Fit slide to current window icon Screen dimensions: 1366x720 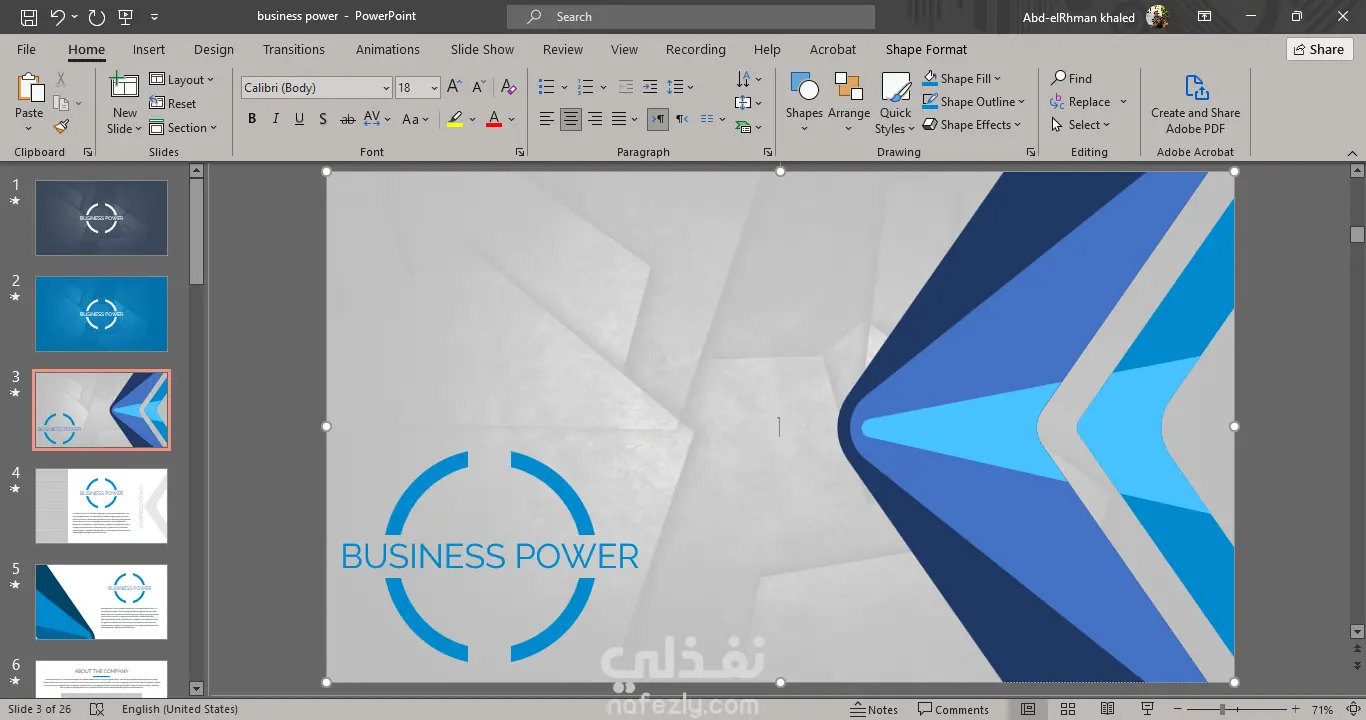(x=1354, y=709)
